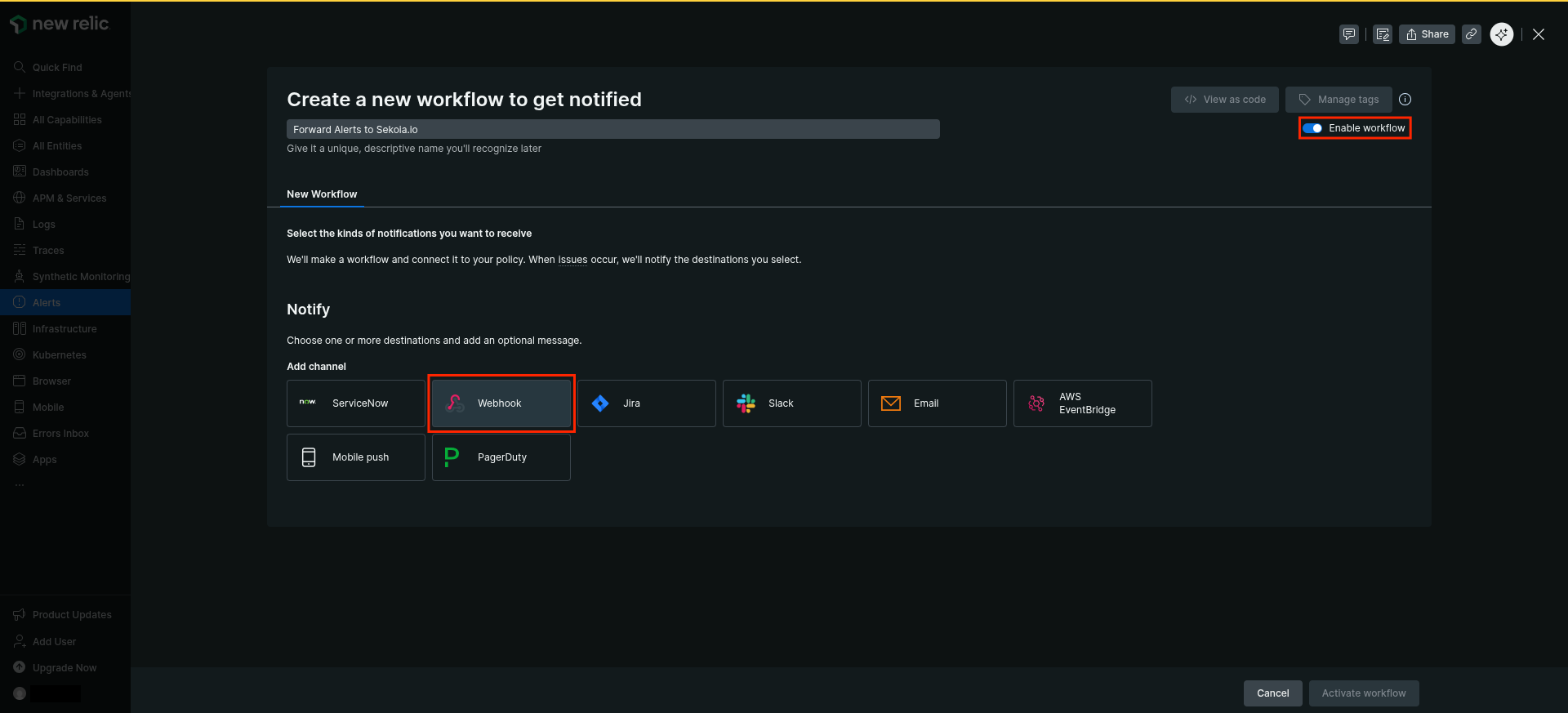Add Webhook notification channel
The image size is (1568, 713).
[501, 403]
